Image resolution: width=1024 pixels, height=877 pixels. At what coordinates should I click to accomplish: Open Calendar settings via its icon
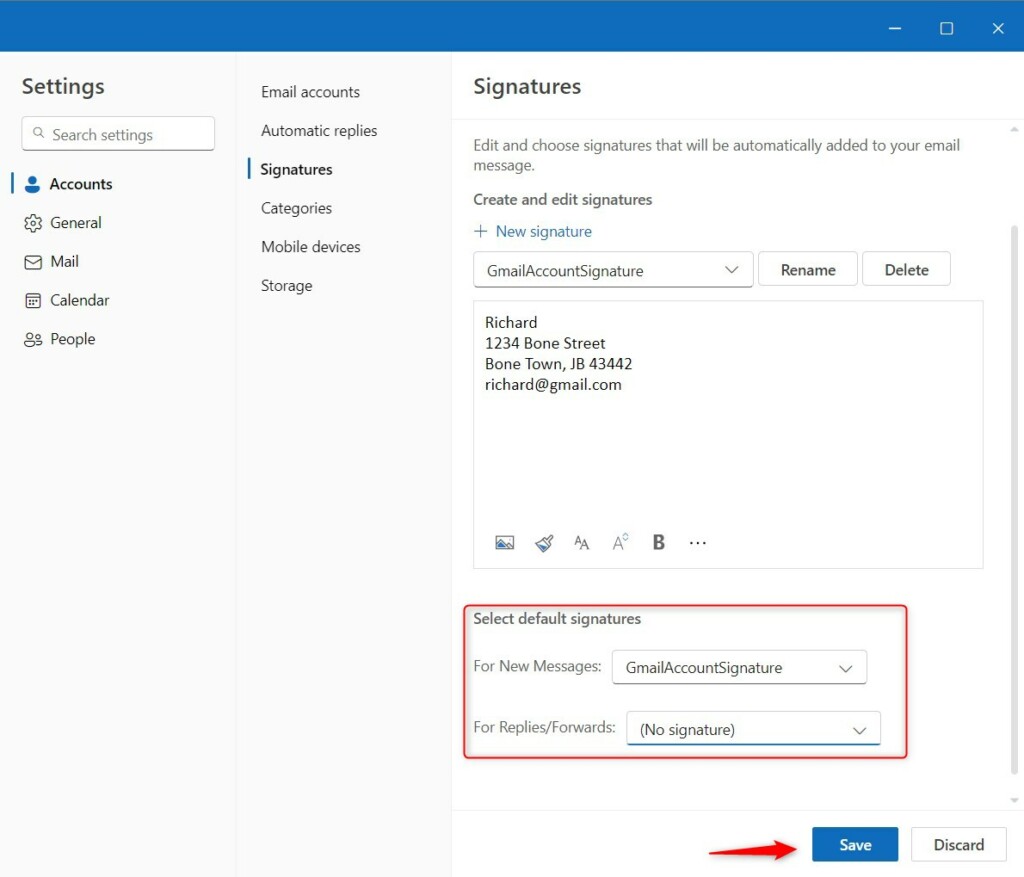tap(33, 300)
